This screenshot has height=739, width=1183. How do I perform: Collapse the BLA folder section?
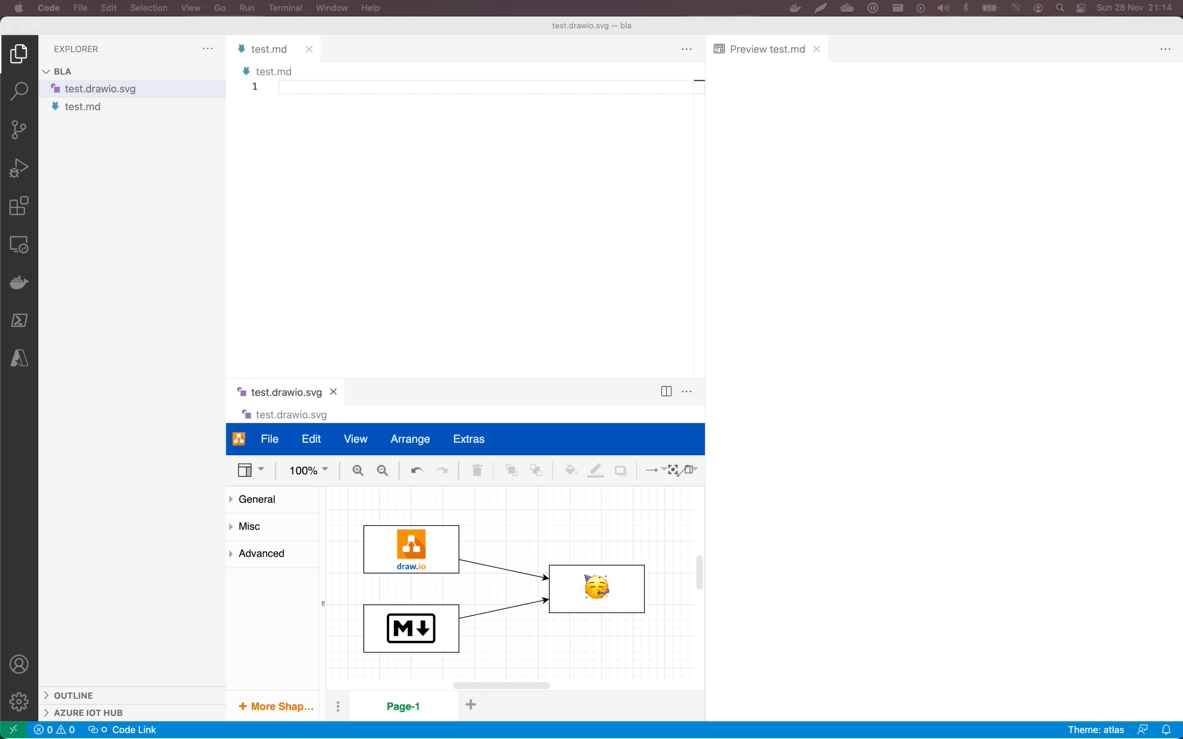click(132, 72)
